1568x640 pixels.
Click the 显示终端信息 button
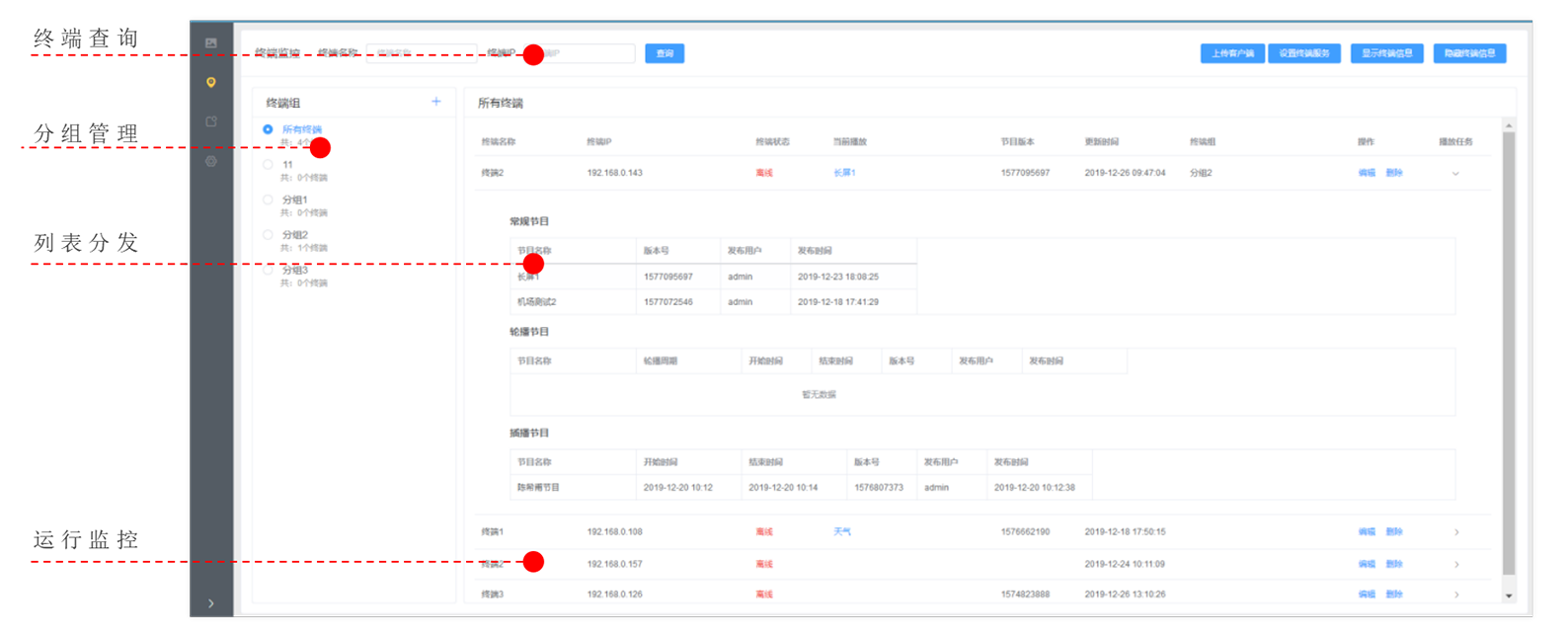click(1386, 53)
